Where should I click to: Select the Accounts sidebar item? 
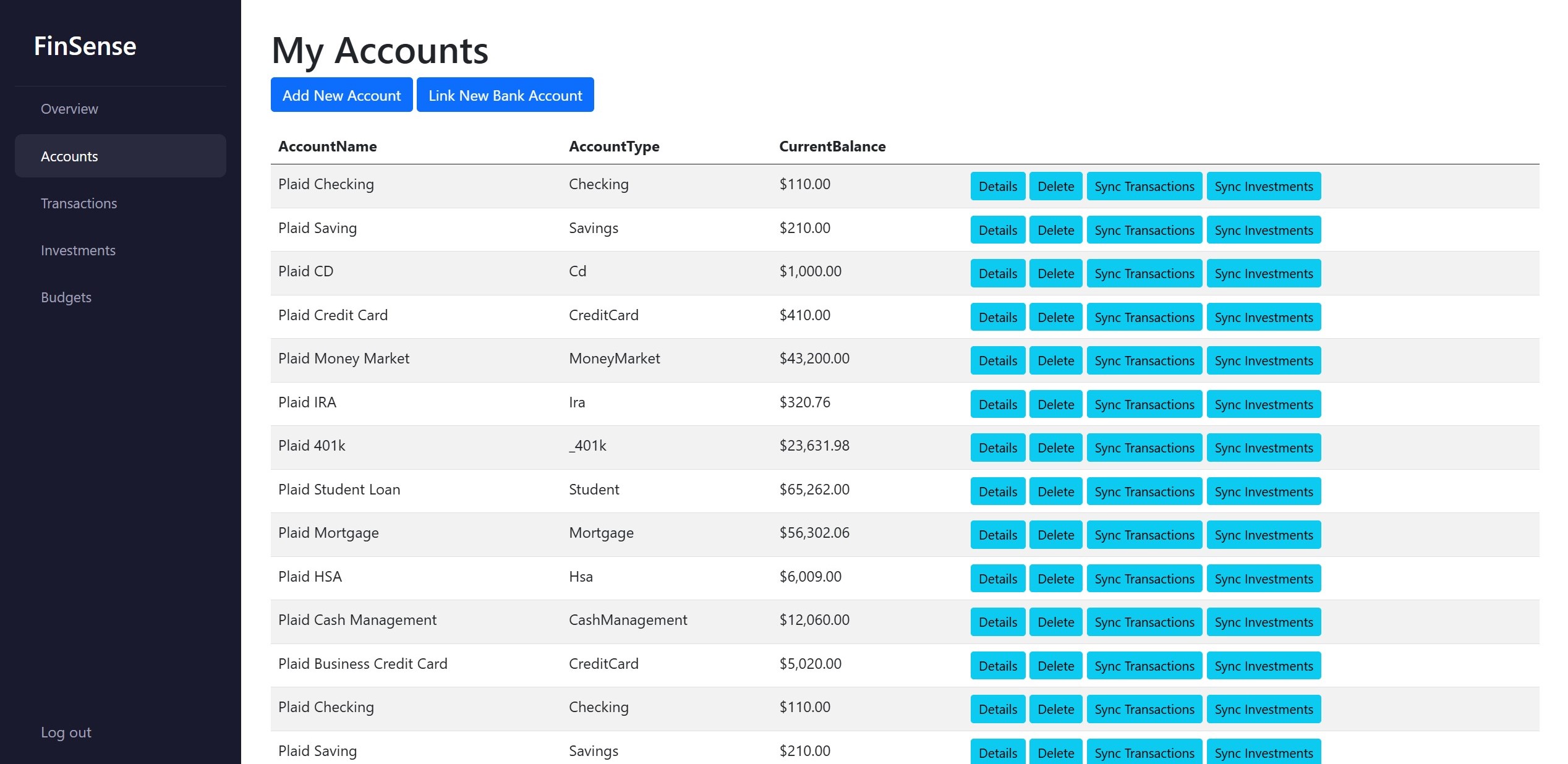point(69,156)
